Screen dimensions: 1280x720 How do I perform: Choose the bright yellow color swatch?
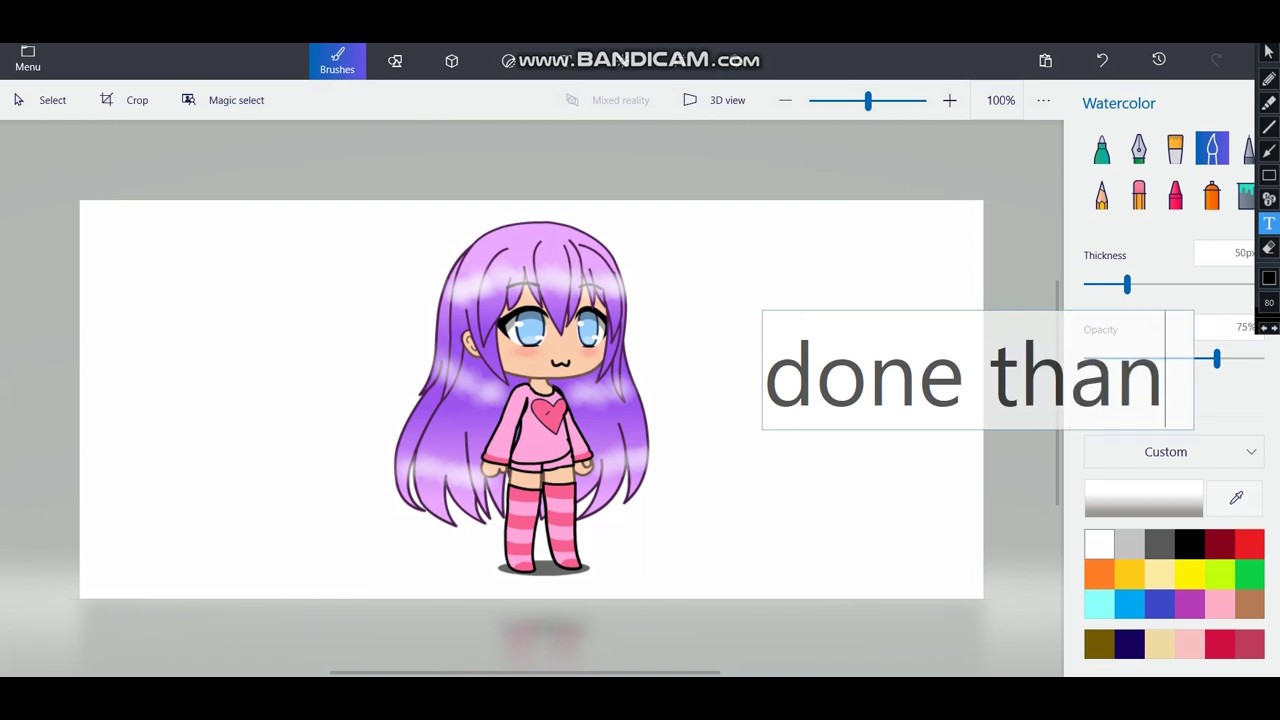pyautogui.click(x=1189, y=574)
